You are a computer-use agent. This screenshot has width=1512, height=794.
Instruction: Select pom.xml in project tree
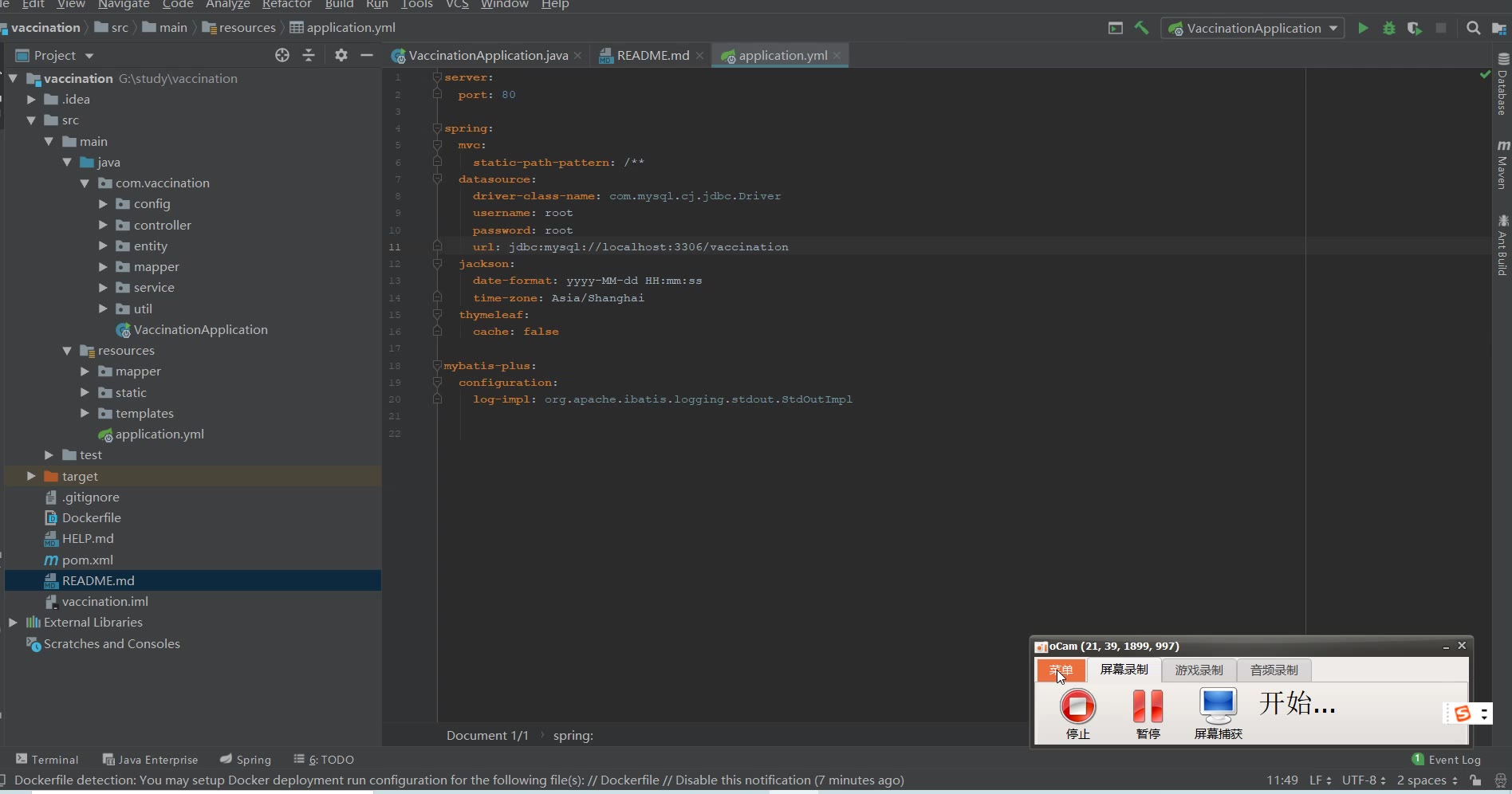click(x=87, y=560)
